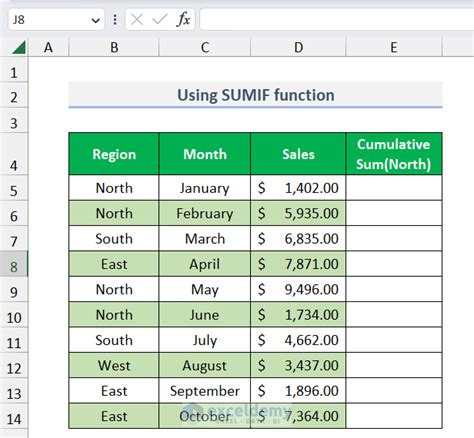Select the West region cell
Viewport: 474px width, 438px height.
click(x=114, y=365)
